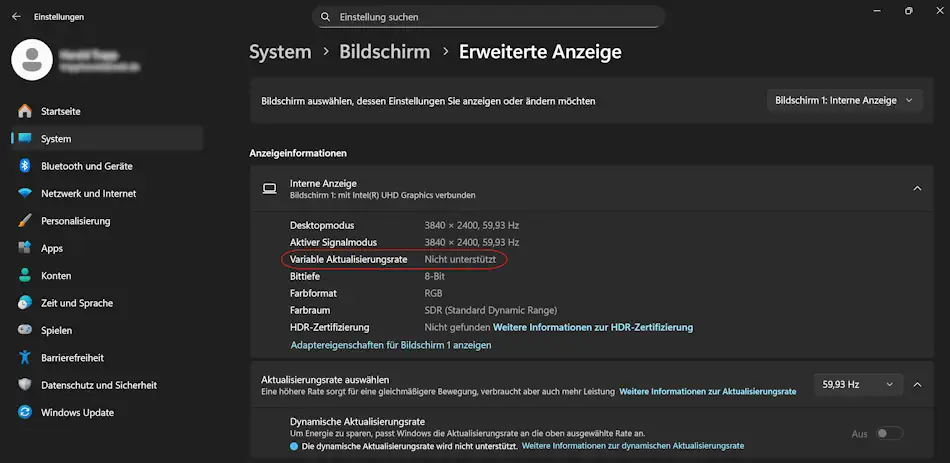Image resolution: width=950 pixels, height=463 pixels.
Task: Open Adaptereigenschaften für Bildschirm 1 anzeigen
Action: click(x=390, y=345)
